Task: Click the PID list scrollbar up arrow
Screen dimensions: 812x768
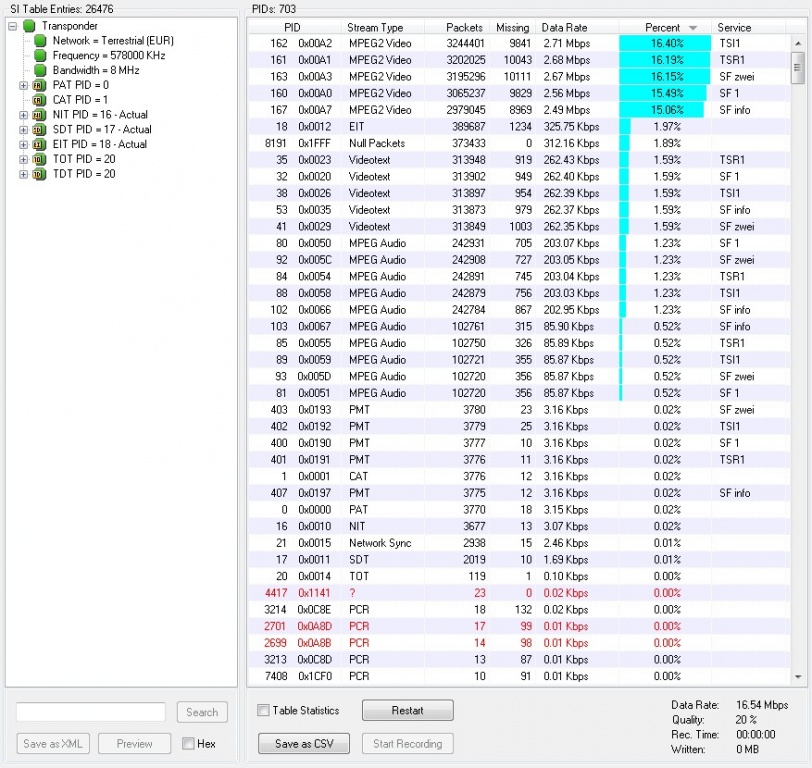Action: pyautogui.click(x=798, y=44)
